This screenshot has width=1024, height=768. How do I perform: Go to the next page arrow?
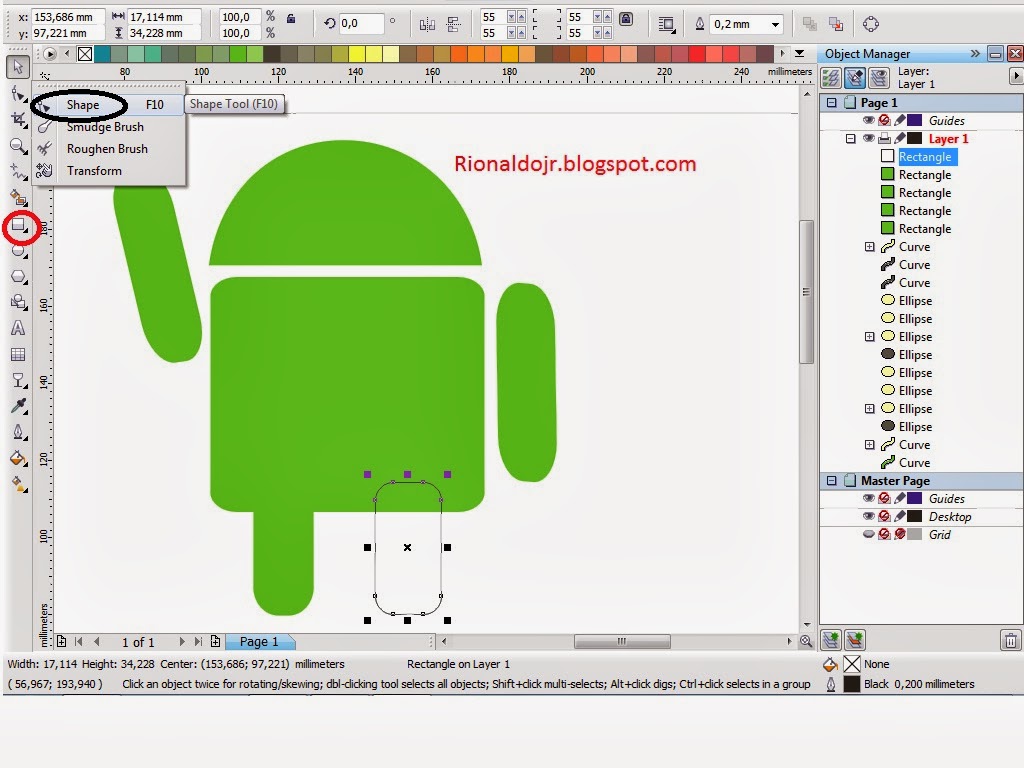click(182, 642)
